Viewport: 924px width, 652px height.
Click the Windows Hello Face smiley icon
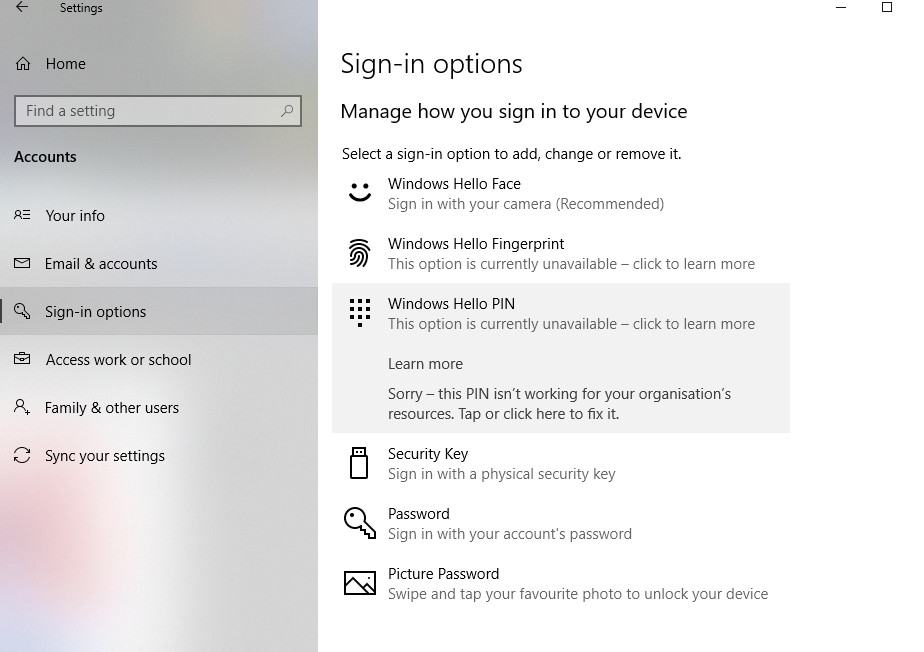pyautogui.click(x=359, y=192)
